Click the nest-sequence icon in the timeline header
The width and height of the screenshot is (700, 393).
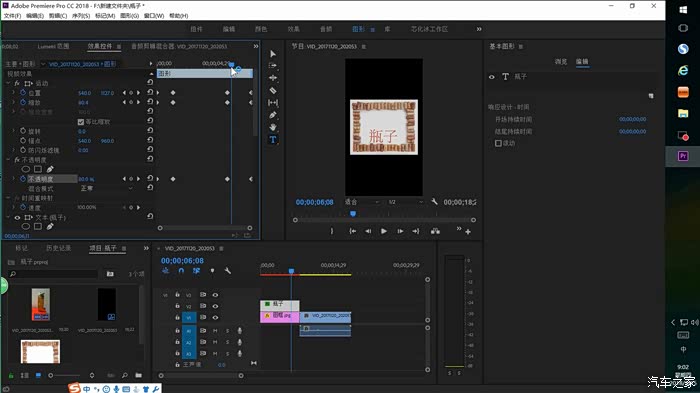(x=166, y=271)
